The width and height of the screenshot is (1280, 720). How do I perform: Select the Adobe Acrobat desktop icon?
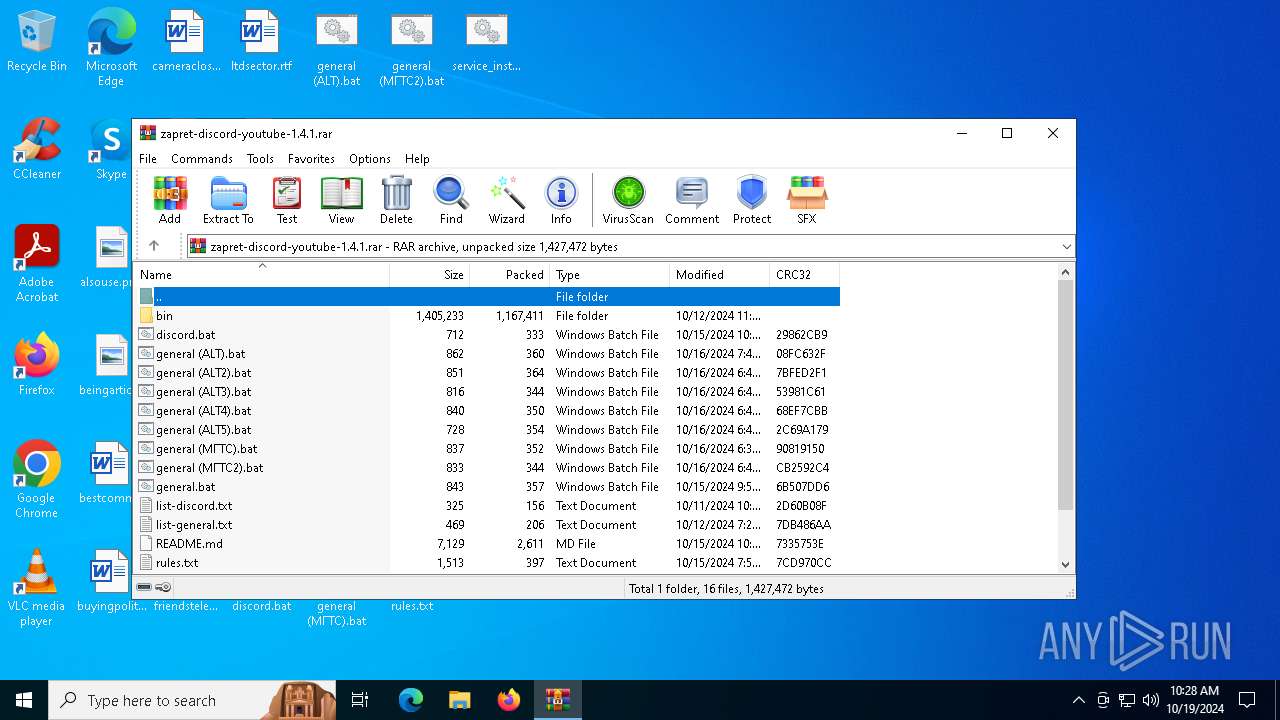click(x=37, y=264)
